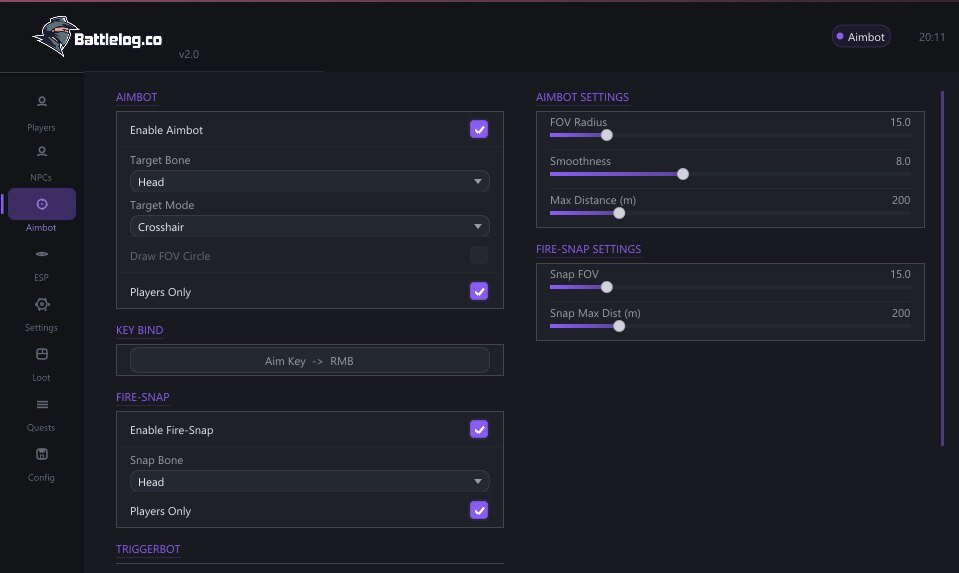The height and width of the screenshot is (573, 959).
Task: Enable the Draw FOV Circle checkbox
Action: coord(479,255)
